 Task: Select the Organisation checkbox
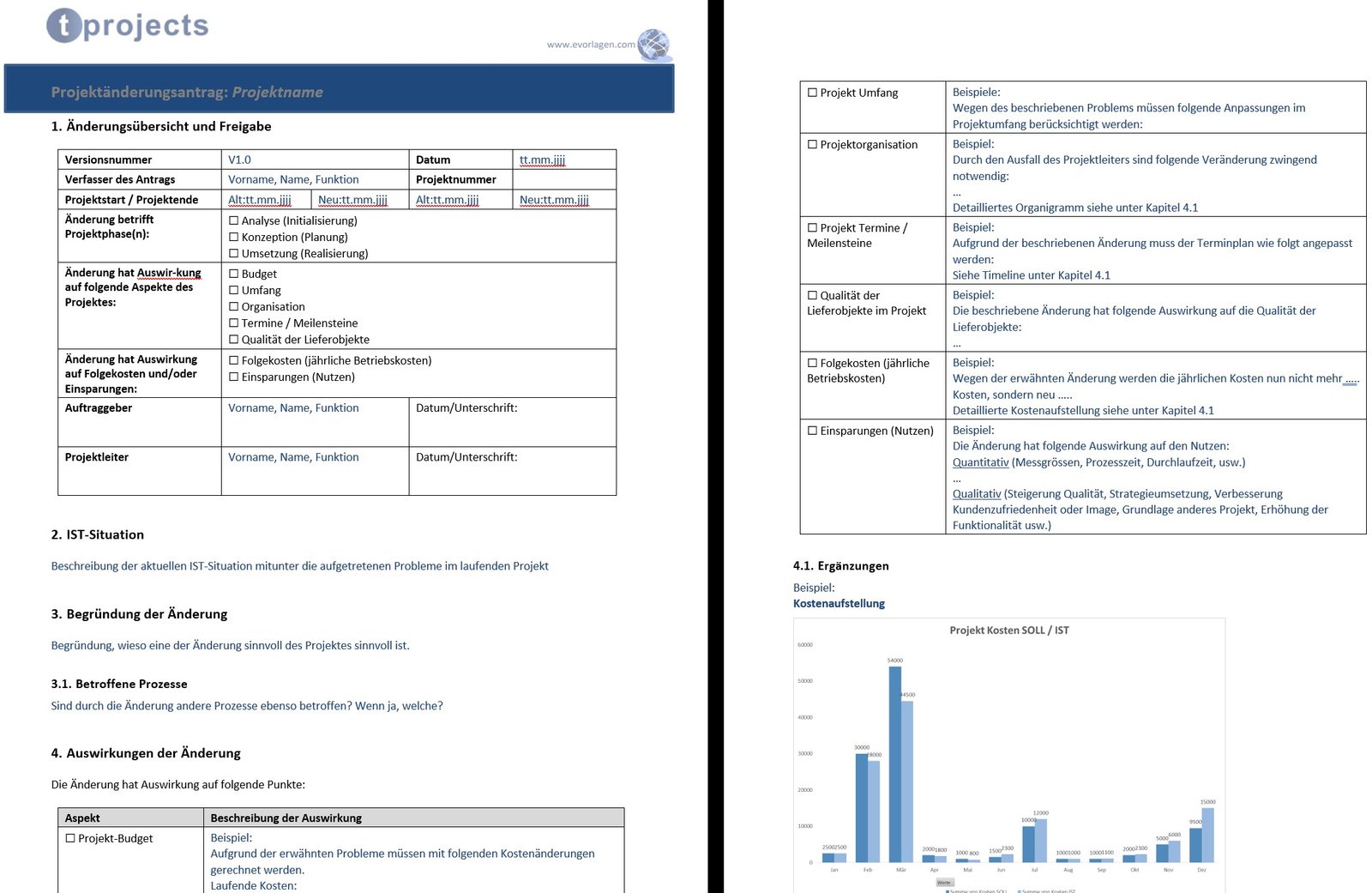click(x=233, y=306)
